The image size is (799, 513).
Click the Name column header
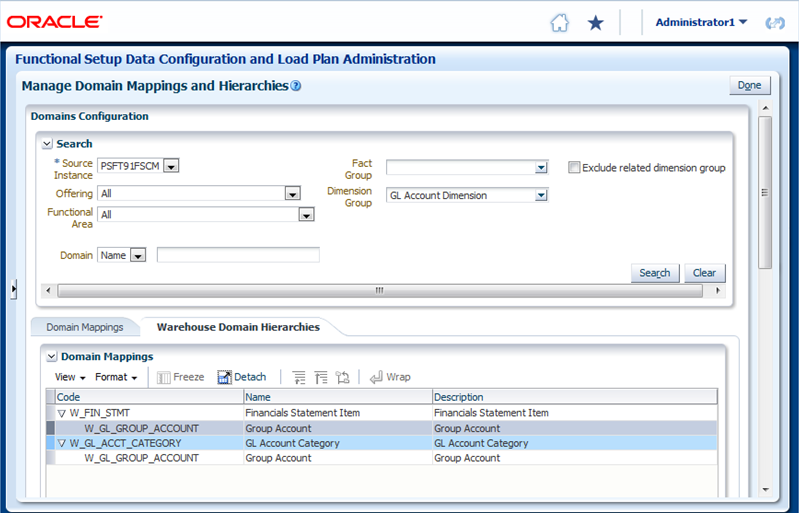click(x=338, y=397)
